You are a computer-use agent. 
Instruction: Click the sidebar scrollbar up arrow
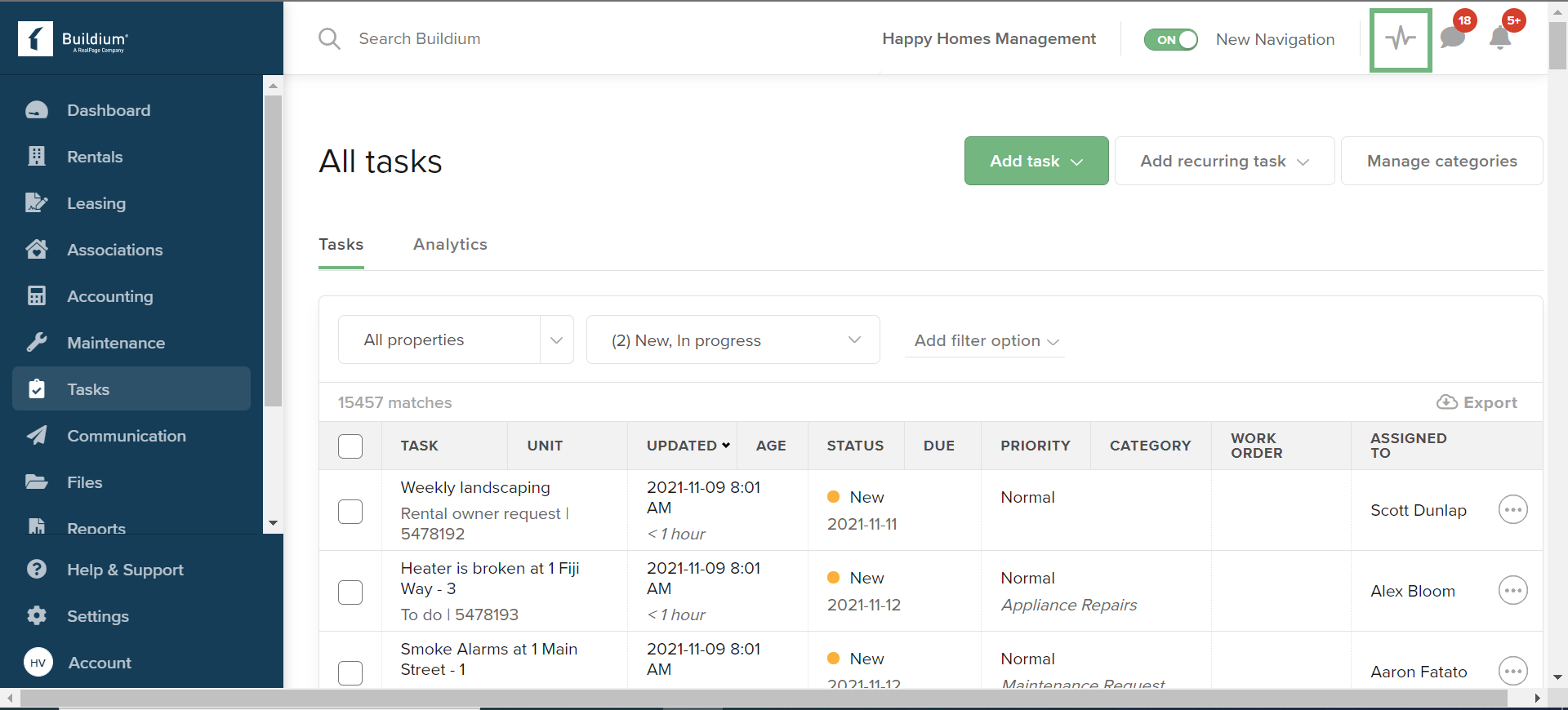(273, 85)
